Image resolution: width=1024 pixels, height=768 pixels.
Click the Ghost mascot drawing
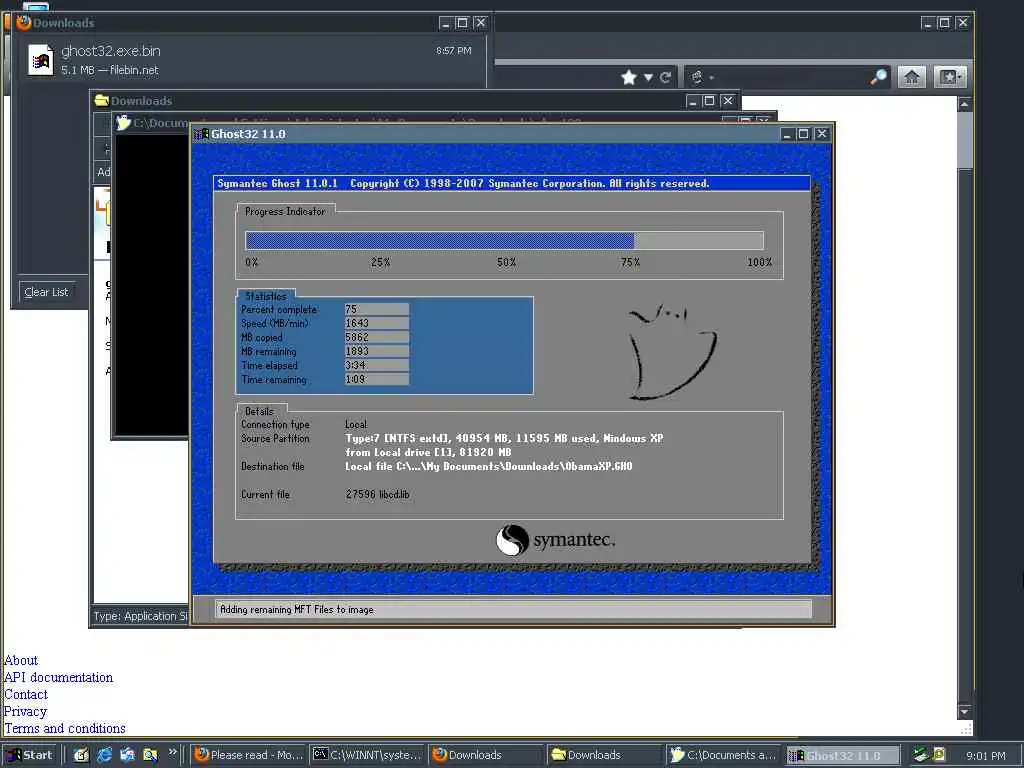point(671,351)
